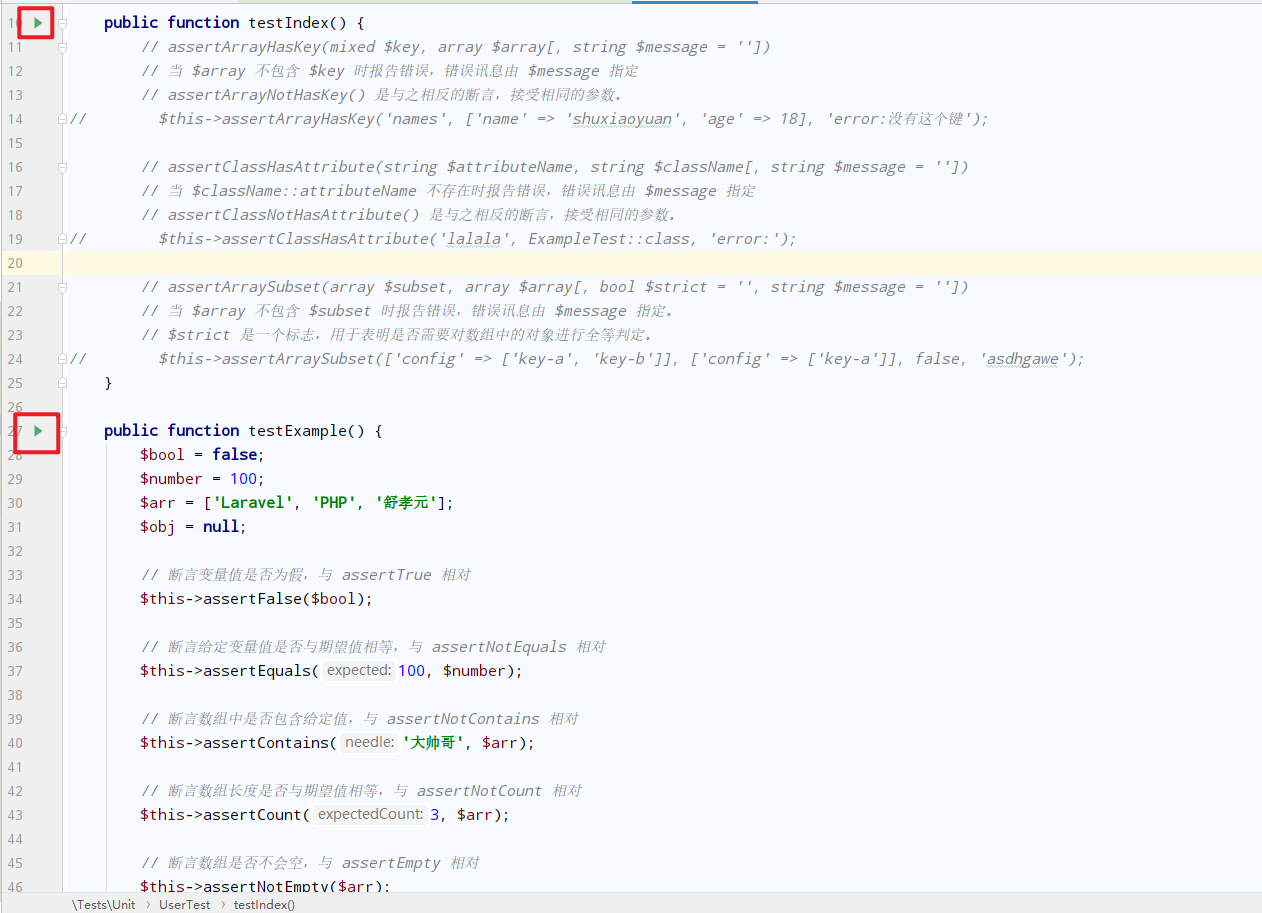Click the assertClassNotHasAttribute() comment on line 18
Screen dimensions: 1262x913
(409, 214)
